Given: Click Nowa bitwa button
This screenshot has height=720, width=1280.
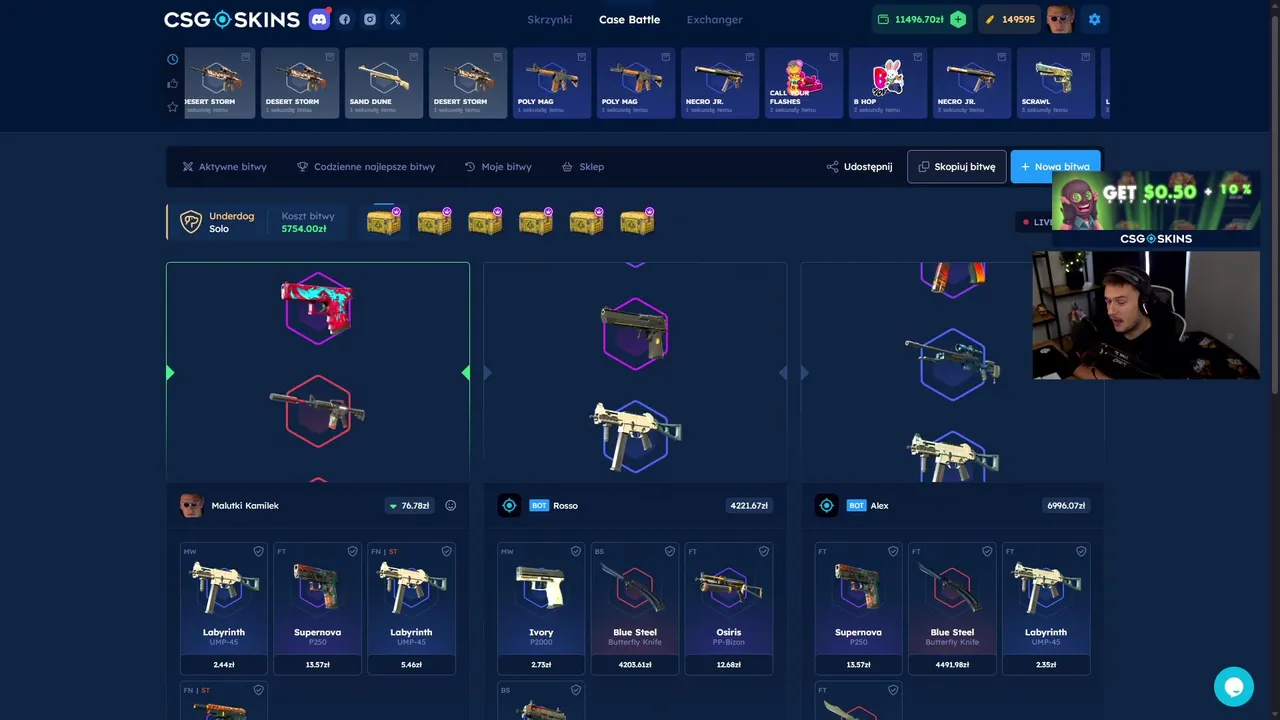Looking at the screenshot, I should click(1055, 167).
